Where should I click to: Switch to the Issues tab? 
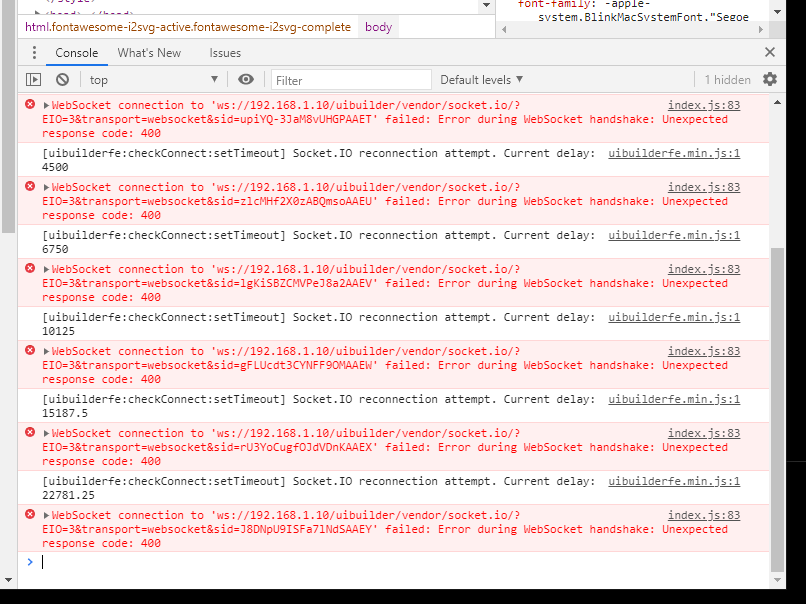click(225, 52)
